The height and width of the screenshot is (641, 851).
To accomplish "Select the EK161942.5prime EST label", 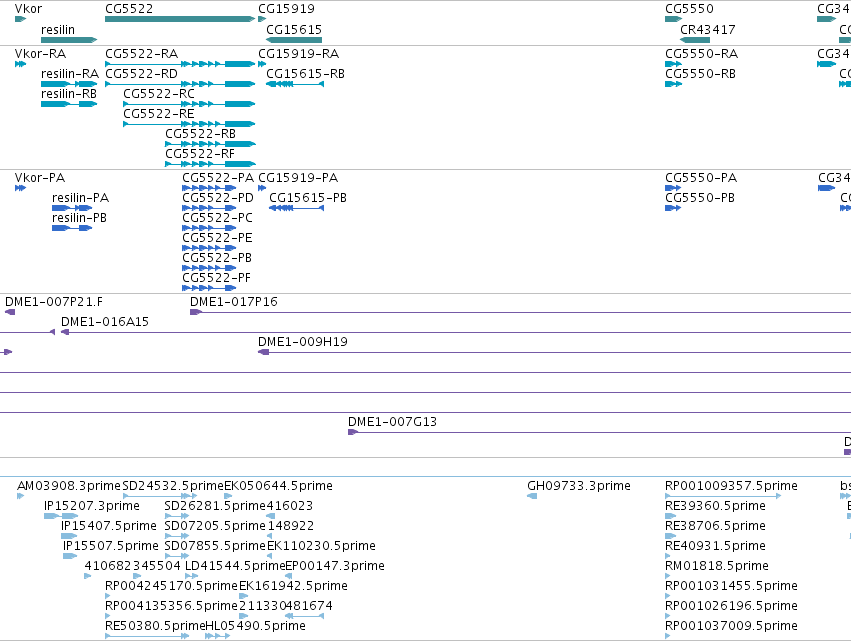I will (x=294, y=586).
